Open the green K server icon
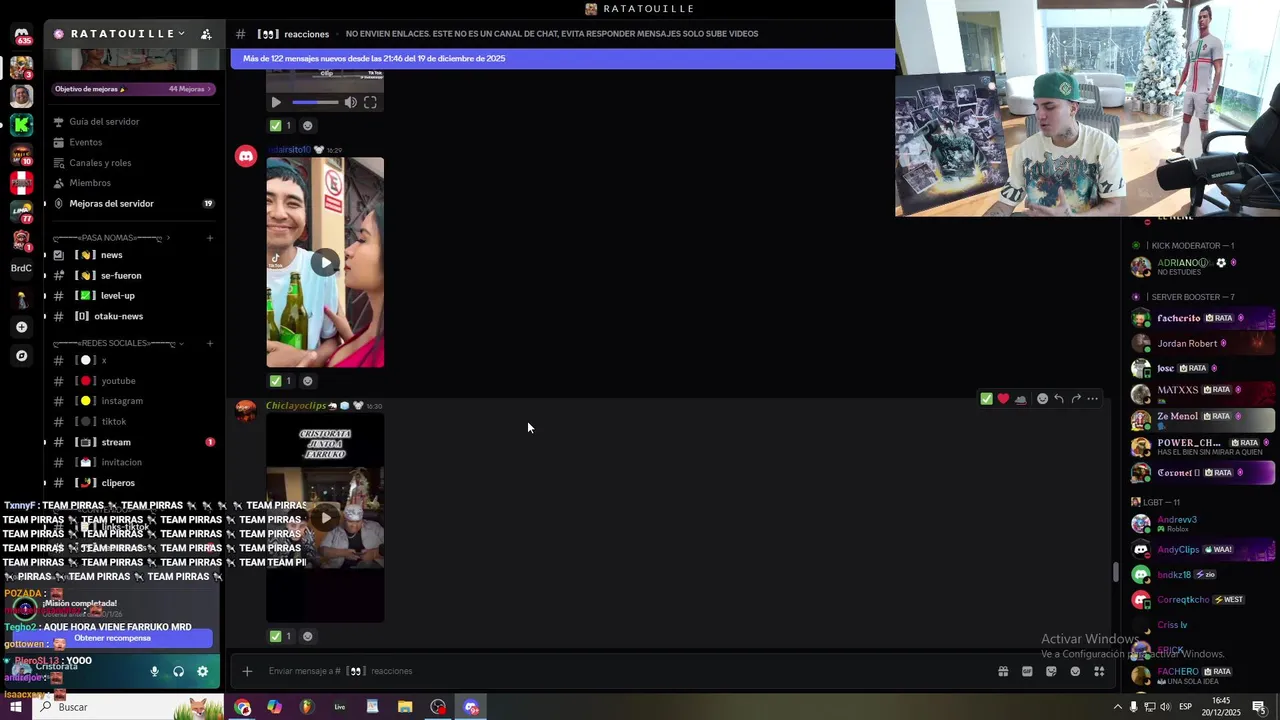1280x720 pixels. point(21,125)
